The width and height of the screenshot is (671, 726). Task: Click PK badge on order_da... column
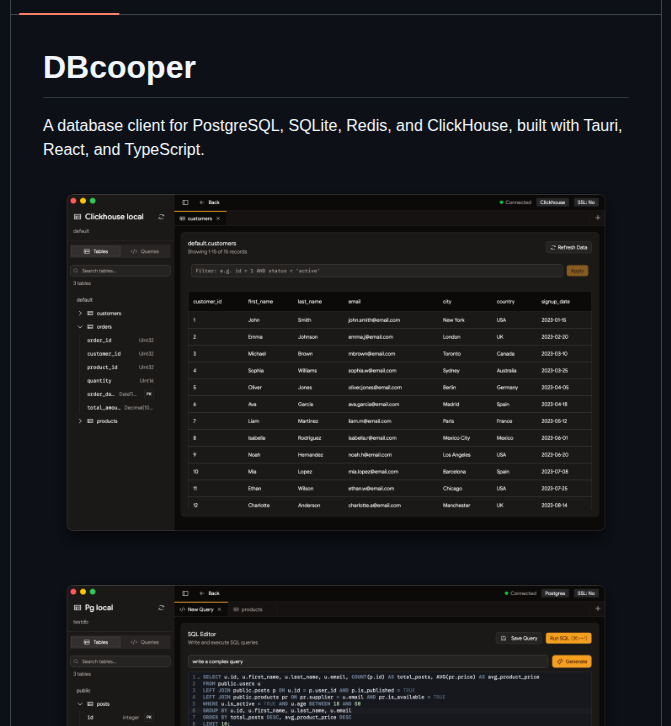coord(149,394)
